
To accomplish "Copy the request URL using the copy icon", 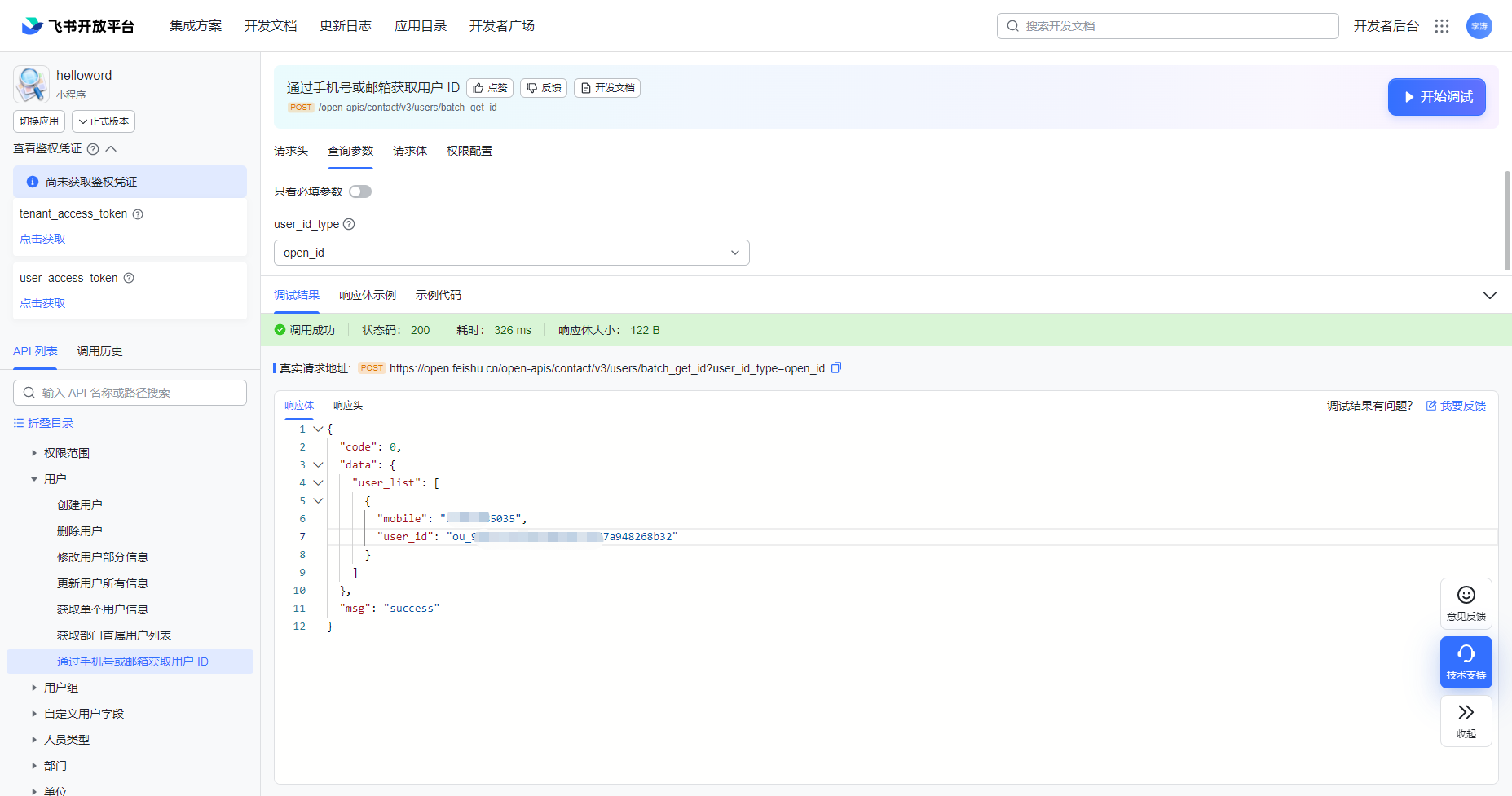I will pyautogui.click(x=836, y=367).
